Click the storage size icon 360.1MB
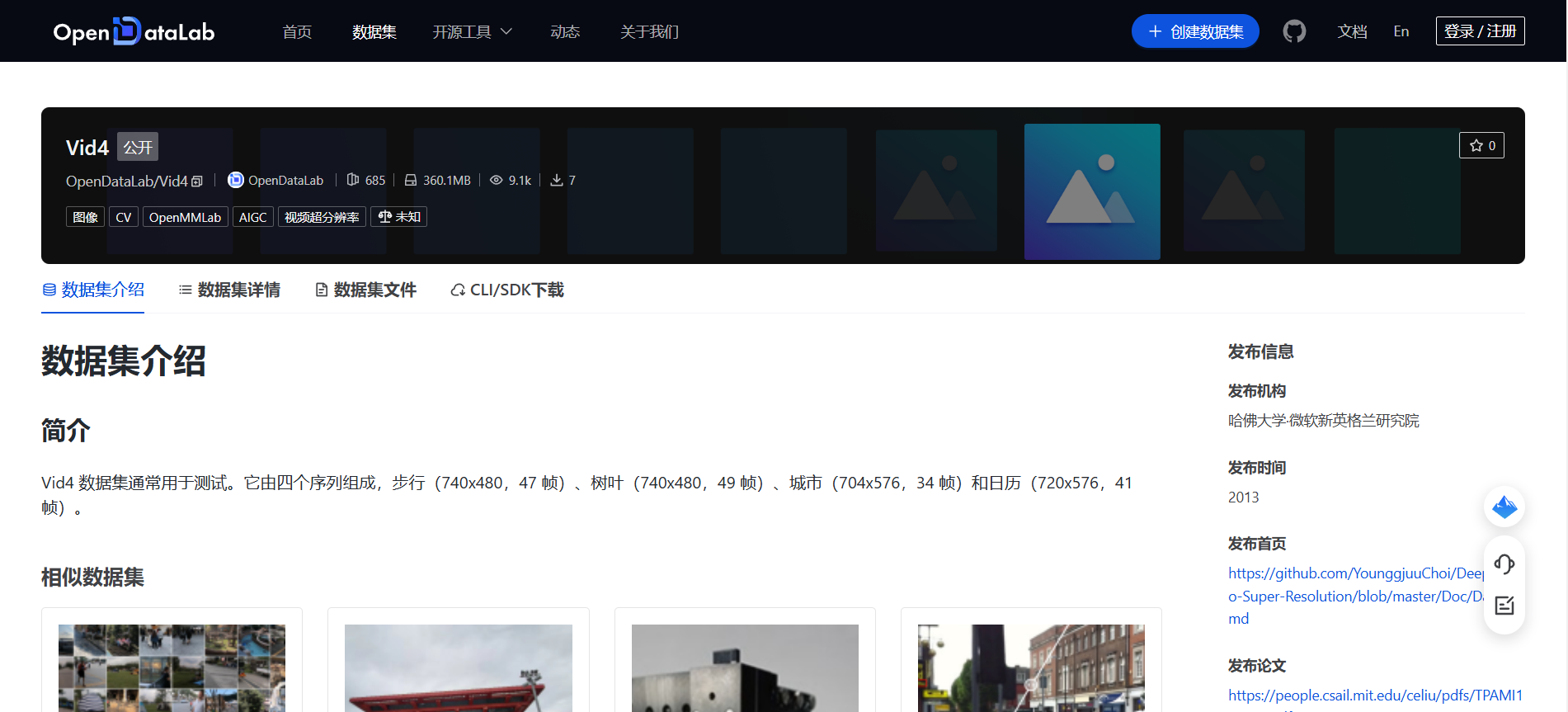 tap(410, 180)
